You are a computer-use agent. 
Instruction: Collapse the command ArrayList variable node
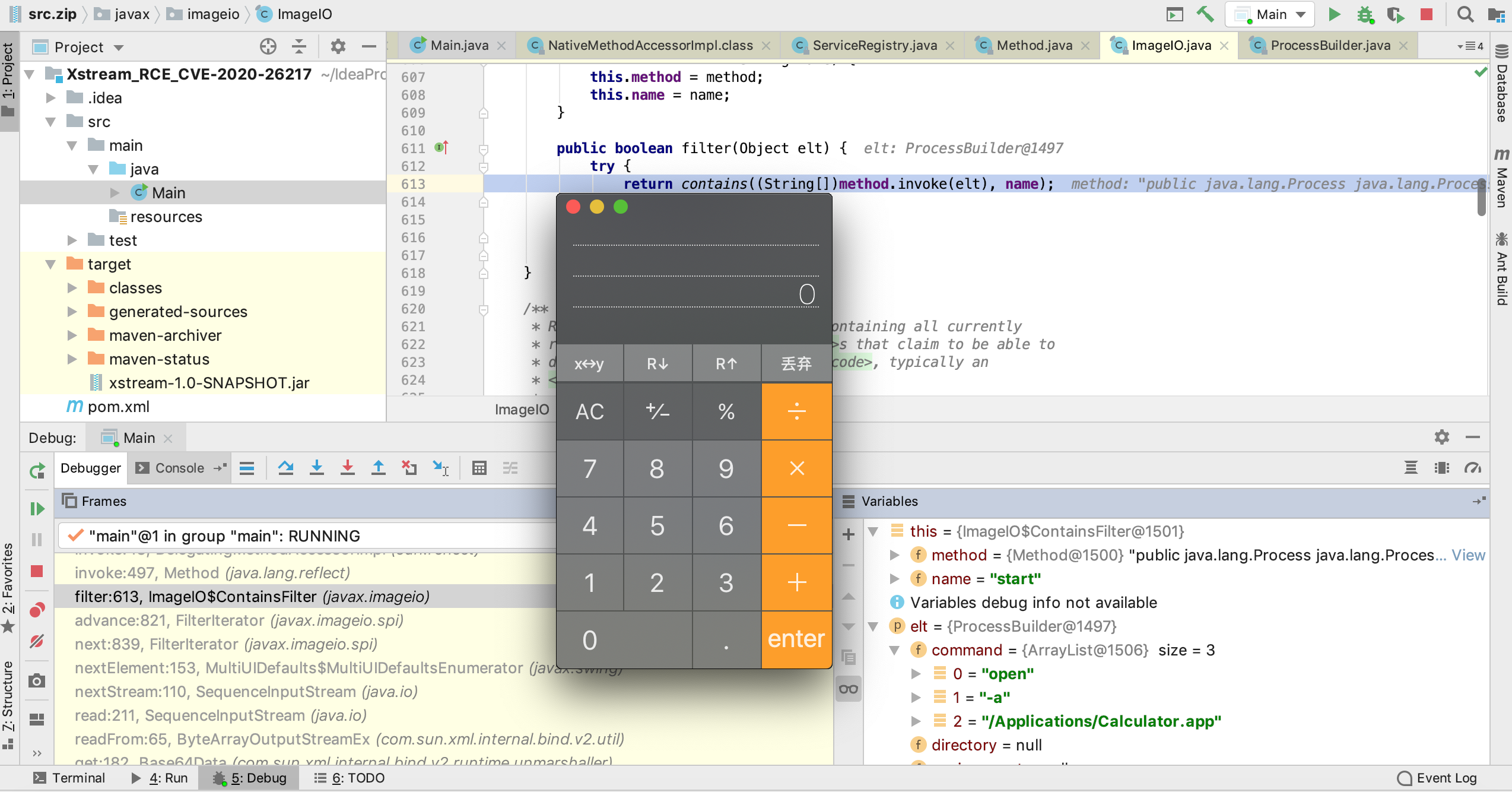(x=894, y=651)
